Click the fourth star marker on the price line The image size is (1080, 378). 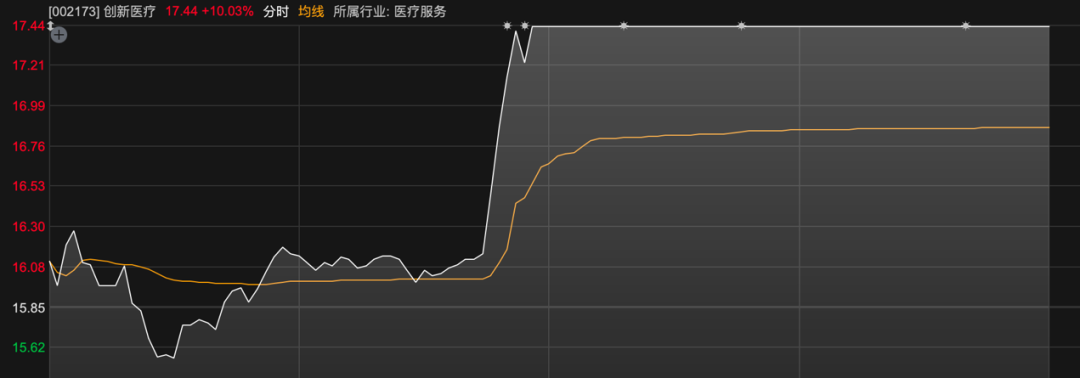pyautogui.click(x=741, y=25)
